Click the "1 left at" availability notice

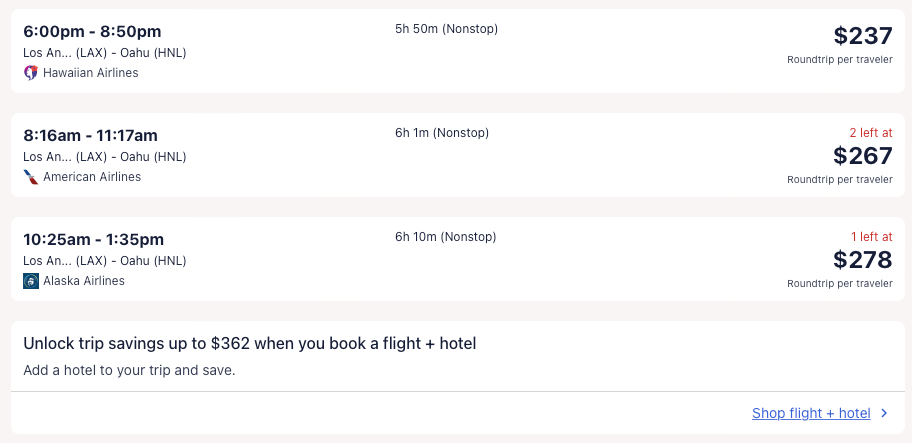[x=871, y=237]
